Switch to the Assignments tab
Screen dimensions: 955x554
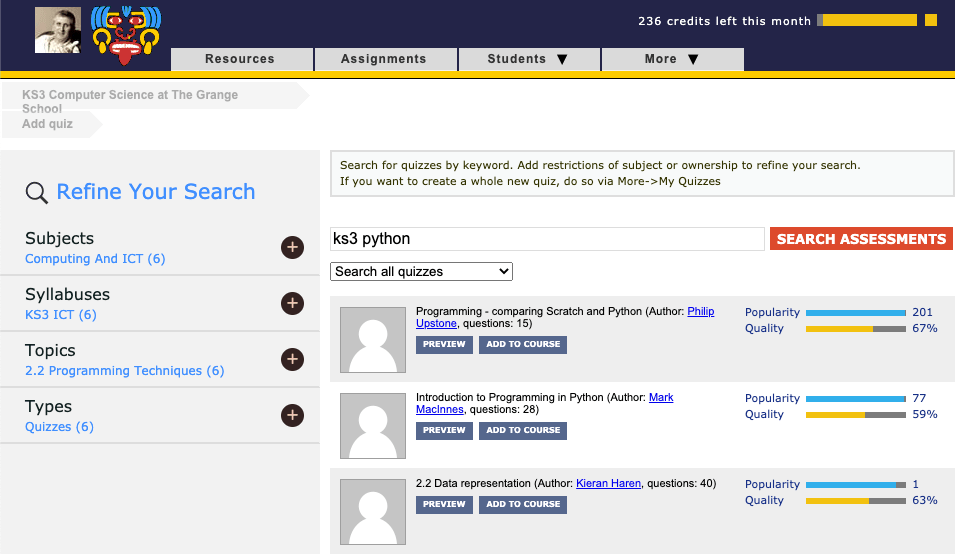click(384, 59)
